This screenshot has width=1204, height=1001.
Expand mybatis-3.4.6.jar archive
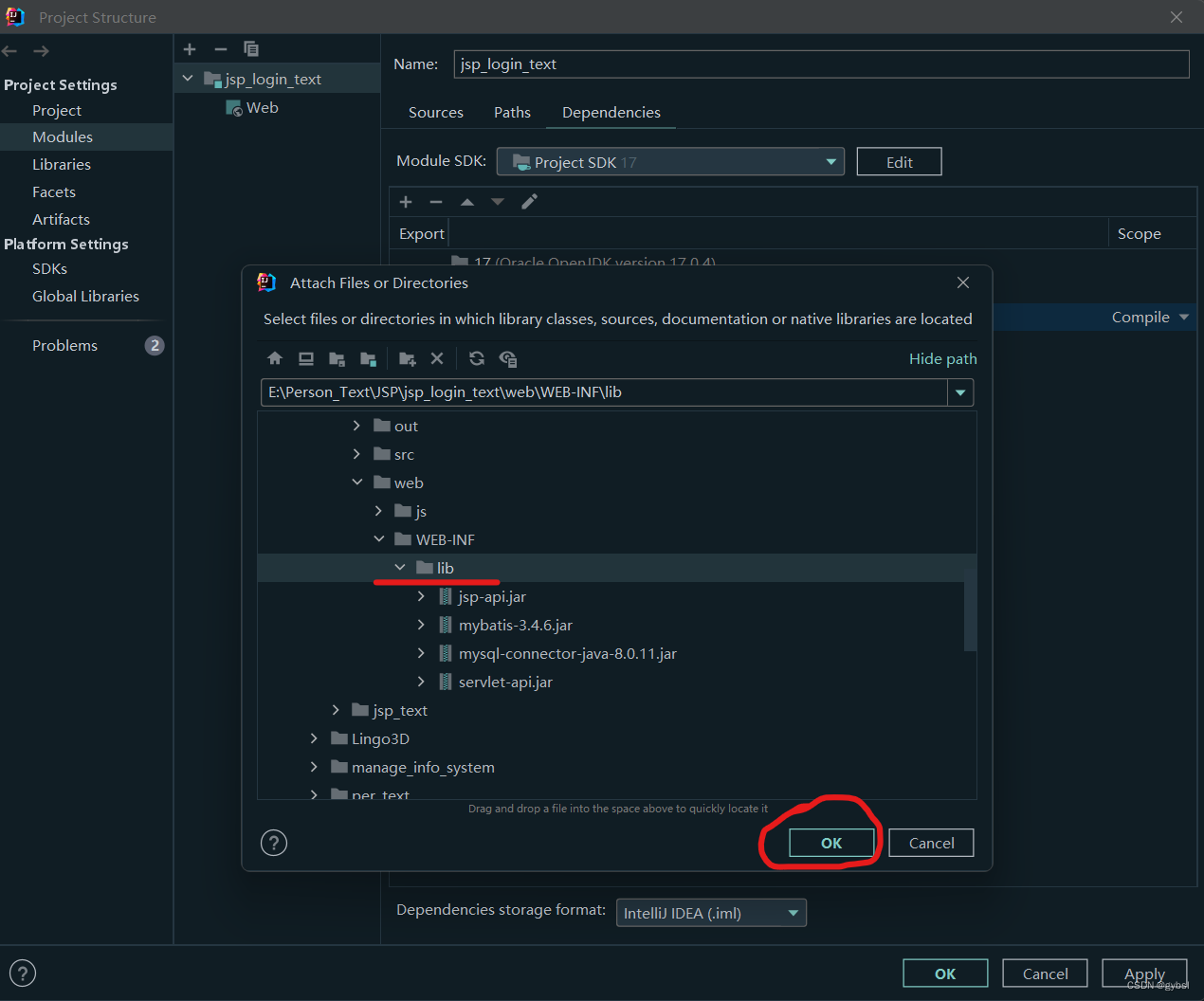point(421,625)
